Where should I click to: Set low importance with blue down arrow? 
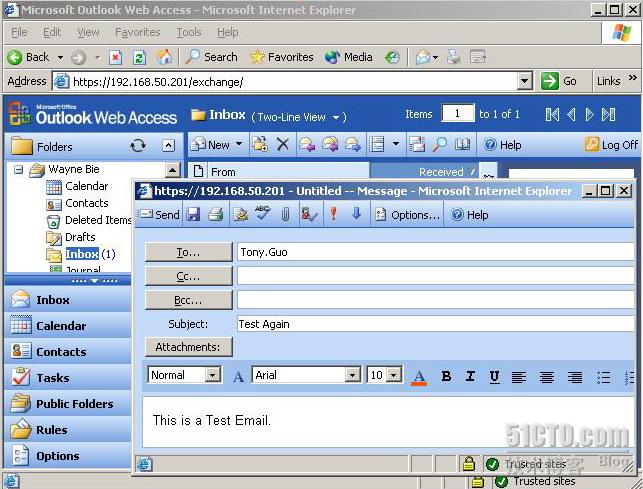tap(356, 213)
